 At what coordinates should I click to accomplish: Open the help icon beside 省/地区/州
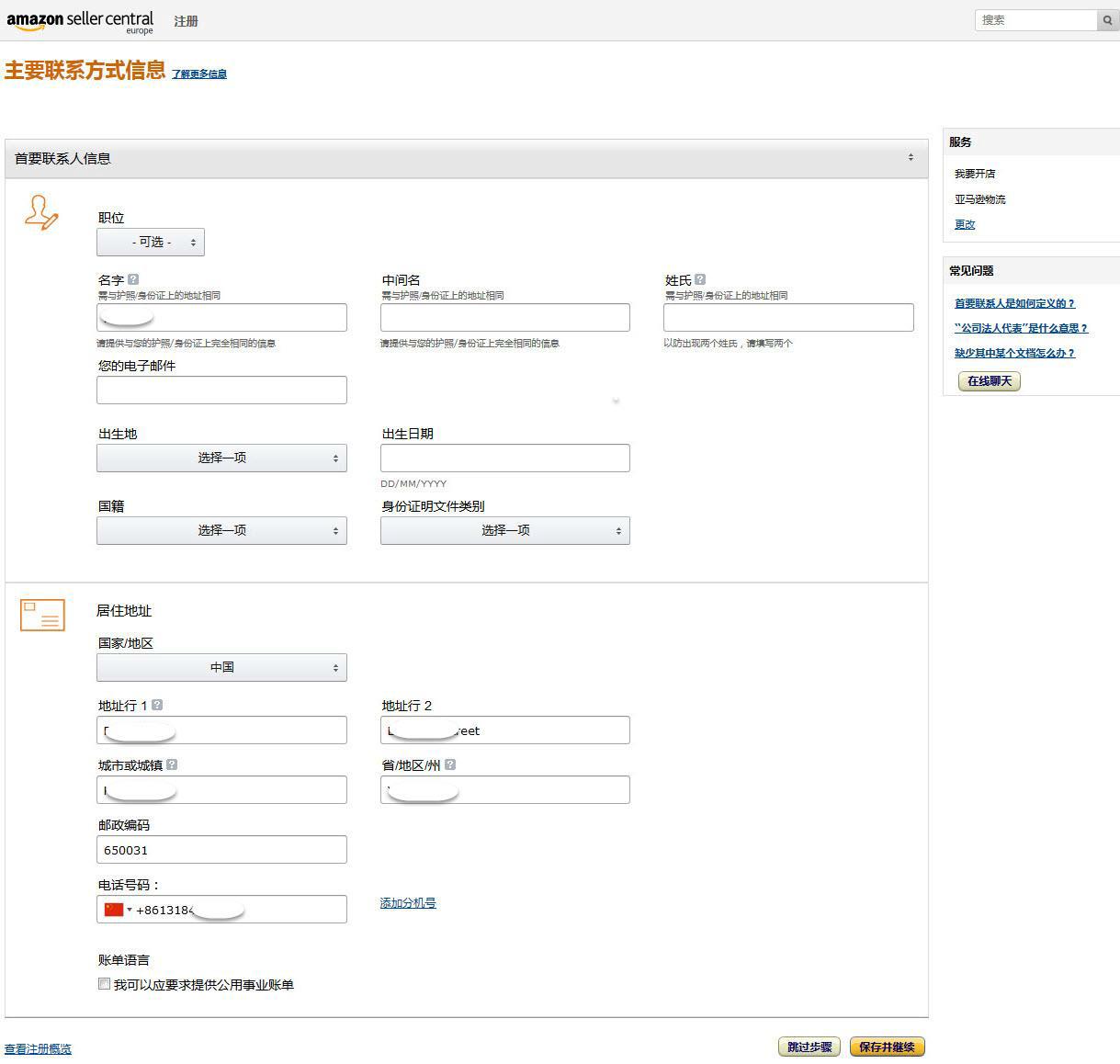(450, 764)
